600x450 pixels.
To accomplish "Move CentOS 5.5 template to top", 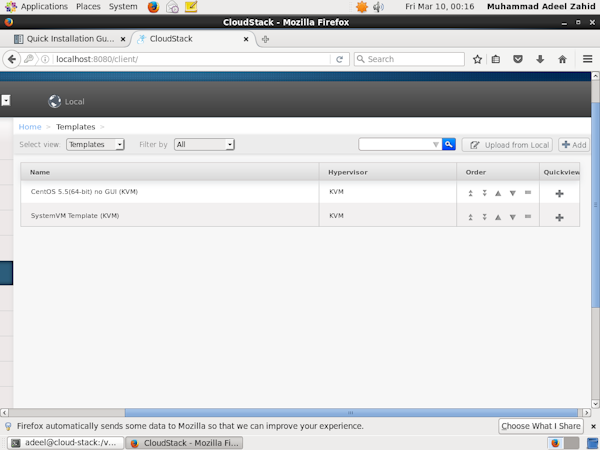I will pos(470,193).
